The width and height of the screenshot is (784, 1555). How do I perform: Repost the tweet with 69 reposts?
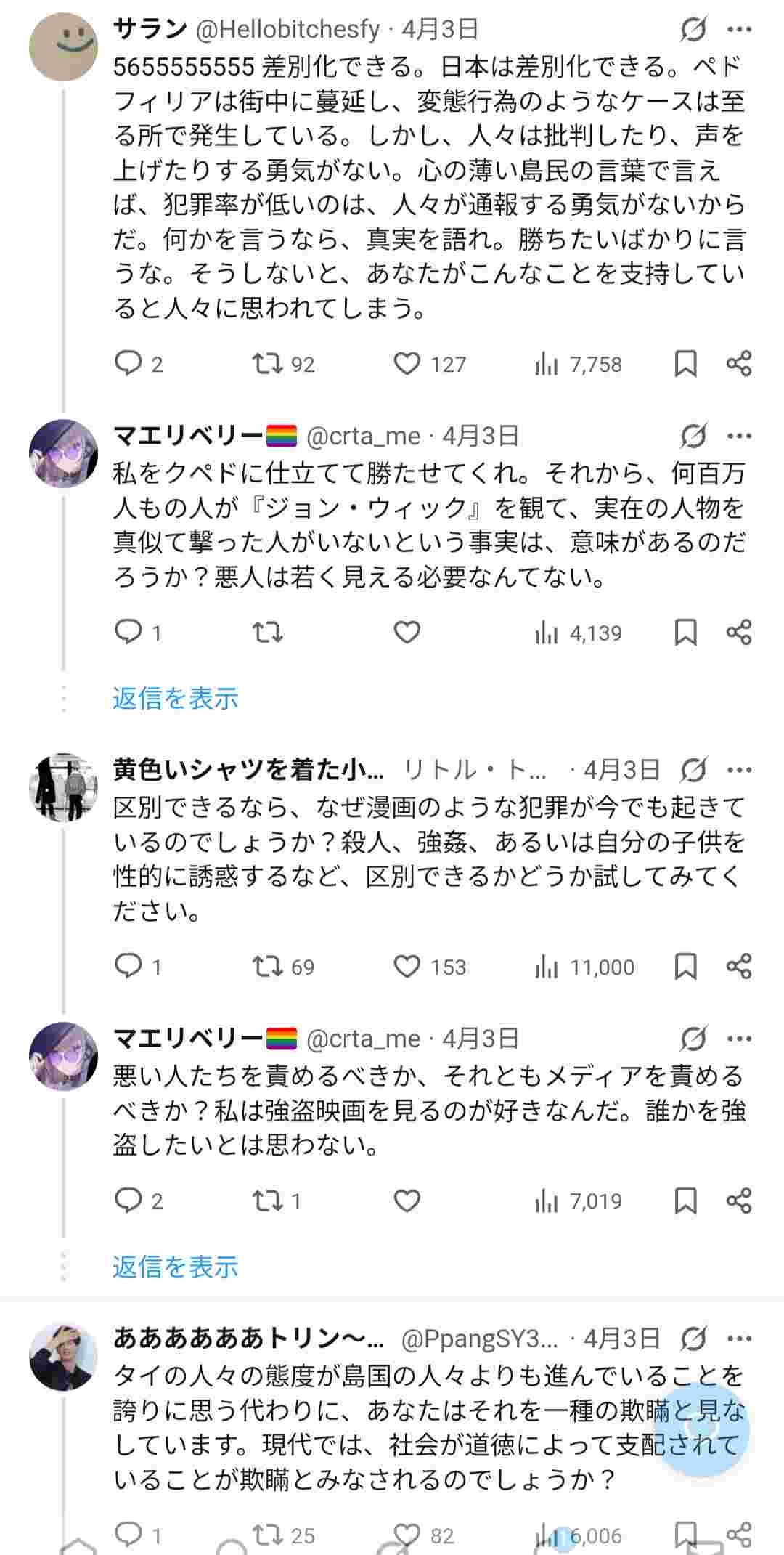(x=267, y=967)
